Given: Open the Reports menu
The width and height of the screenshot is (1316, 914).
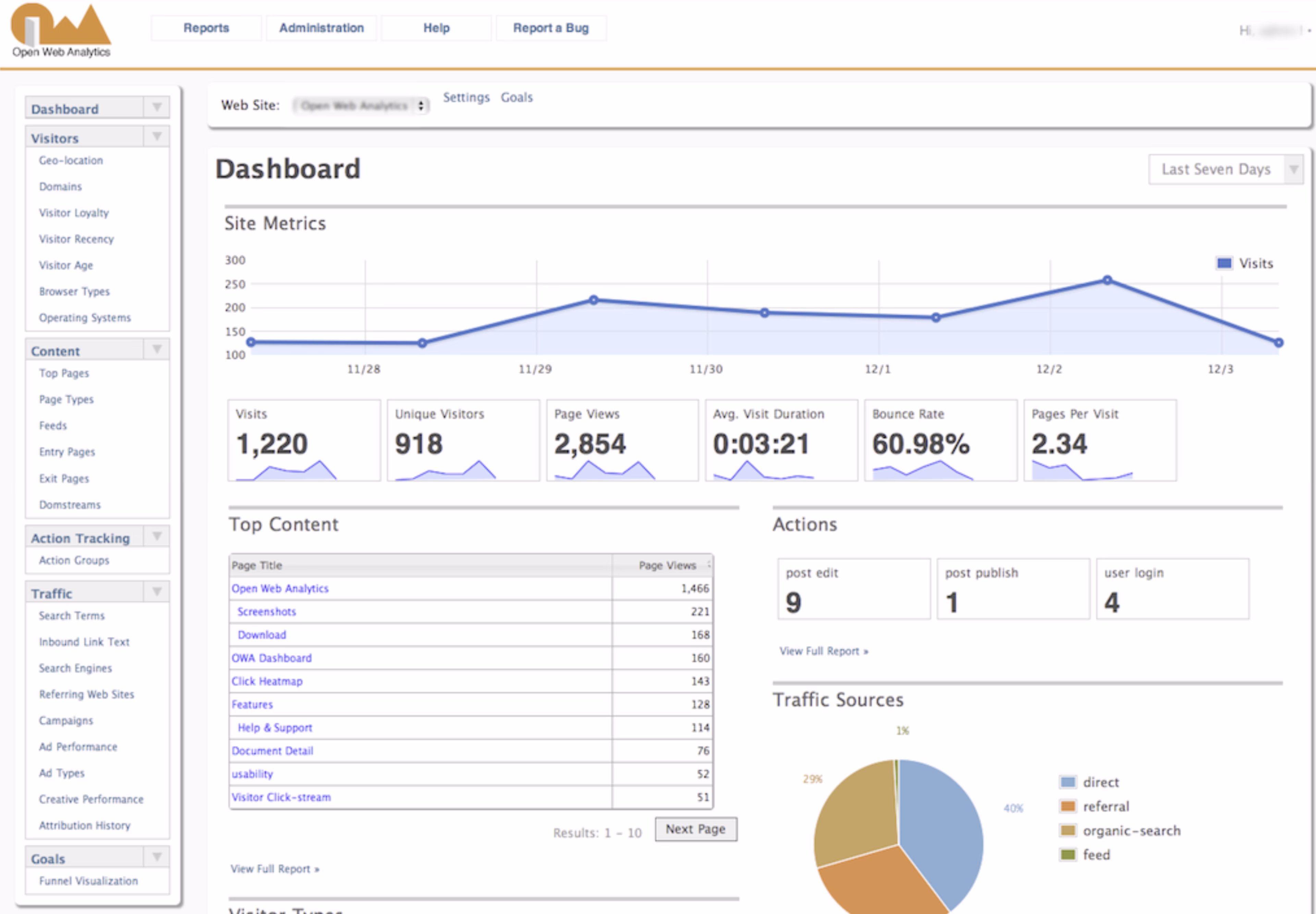Looking at the screenshot, I should click(206, 27).
